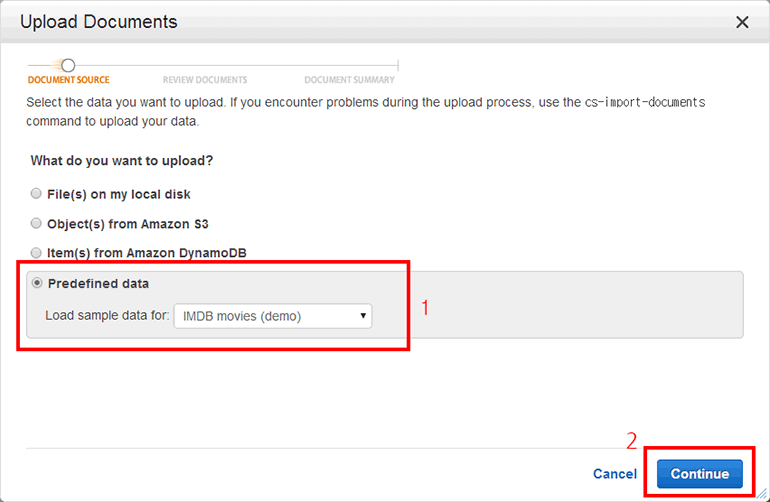Select File(s) on my local disk

37,194
